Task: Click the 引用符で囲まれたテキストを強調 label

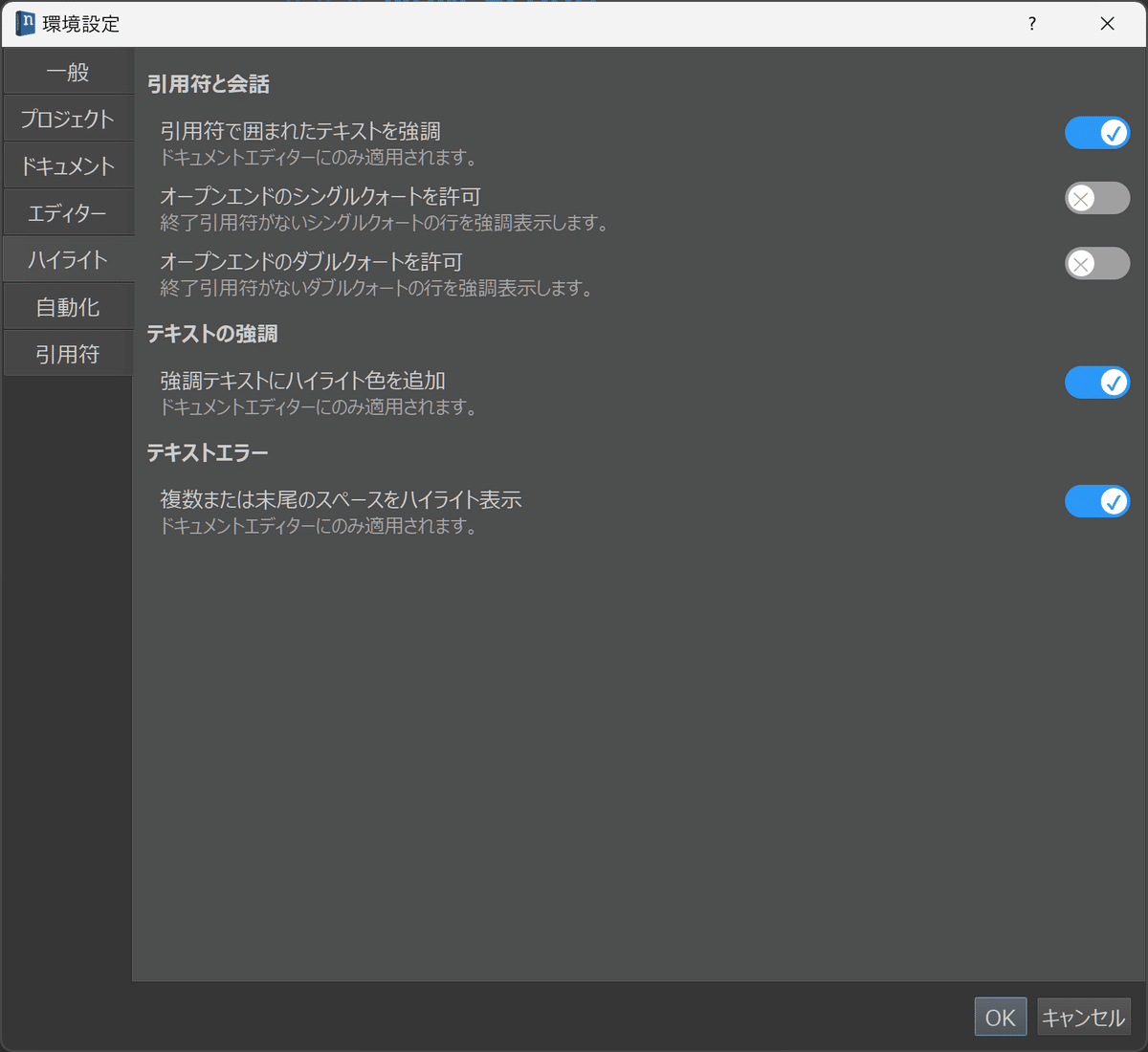Action: (x=300, y=131)
